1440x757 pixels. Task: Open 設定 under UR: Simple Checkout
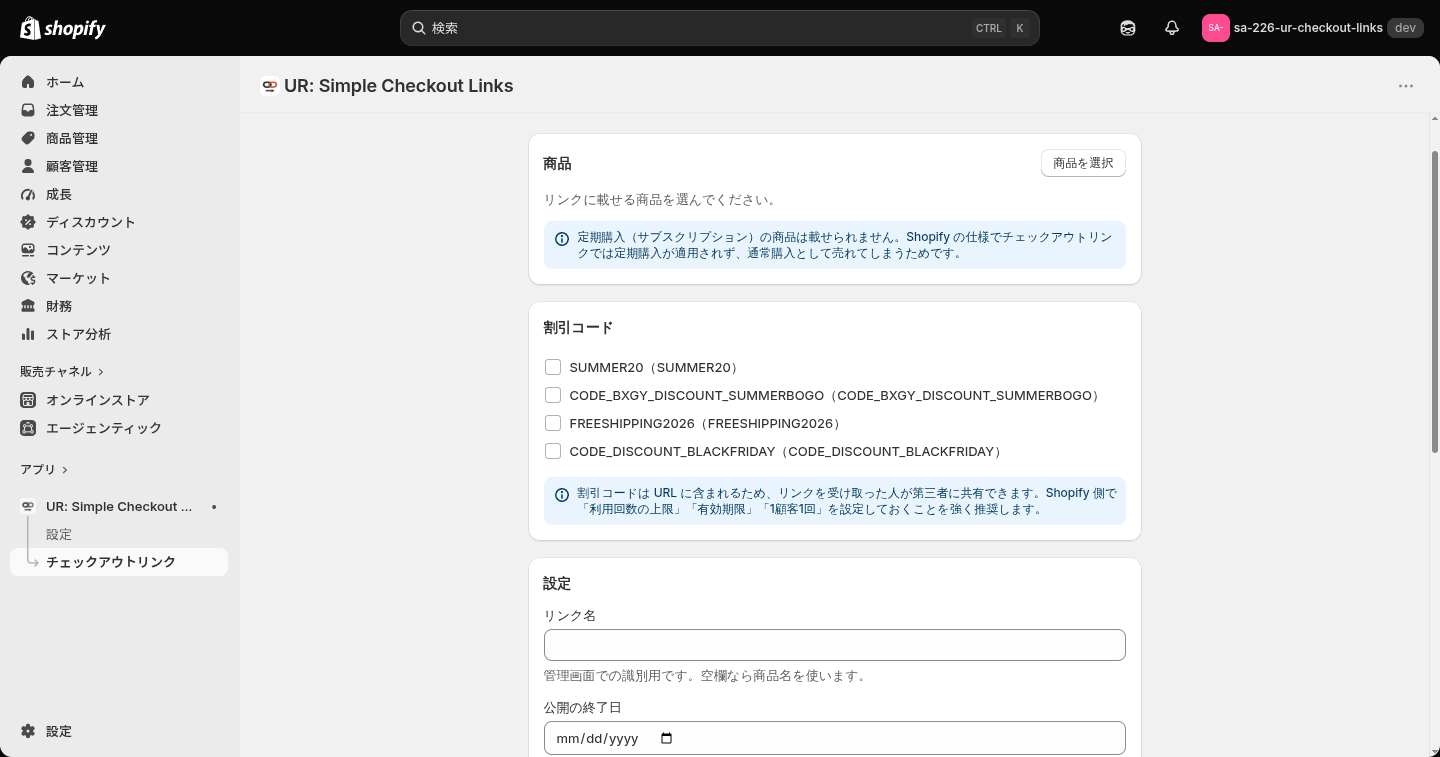(59, 535)
